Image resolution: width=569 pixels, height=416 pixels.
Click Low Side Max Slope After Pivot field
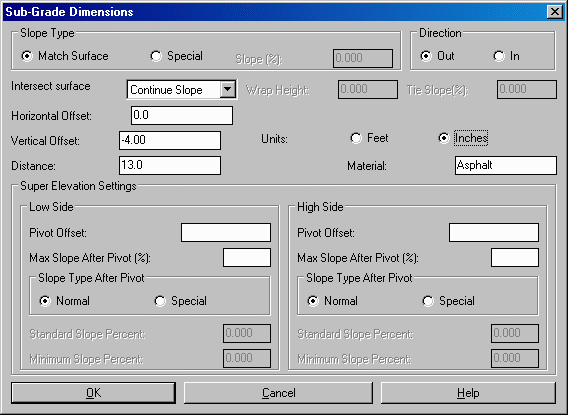point(247,258)
